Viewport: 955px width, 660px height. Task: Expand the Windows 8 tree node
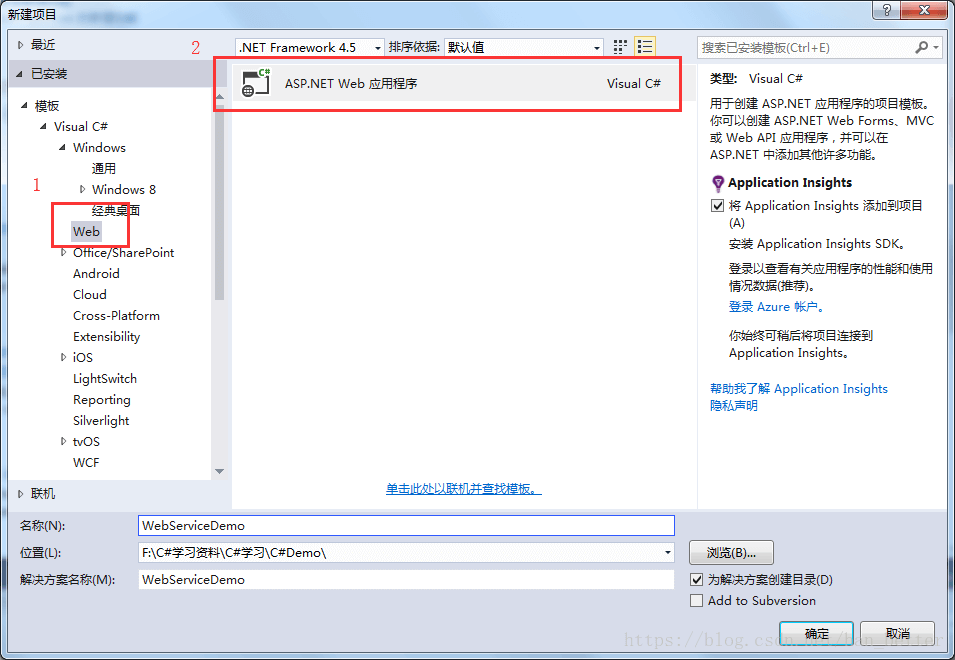coord(82,189)
